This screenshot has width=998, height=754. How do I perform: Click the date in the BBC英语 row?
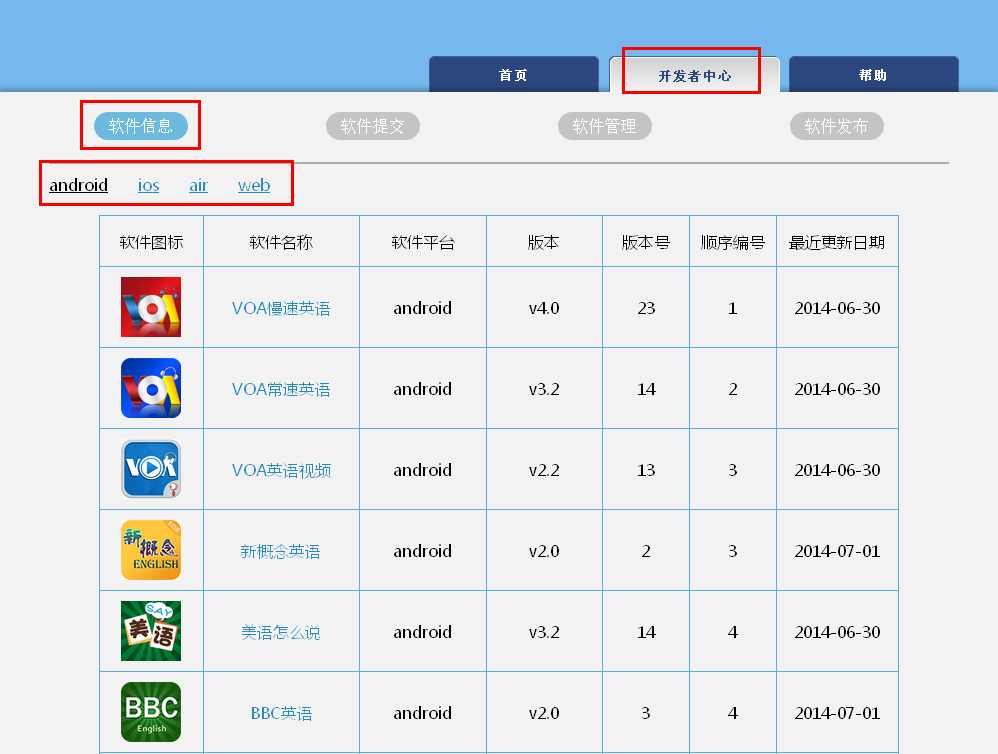tap(837, 713)
